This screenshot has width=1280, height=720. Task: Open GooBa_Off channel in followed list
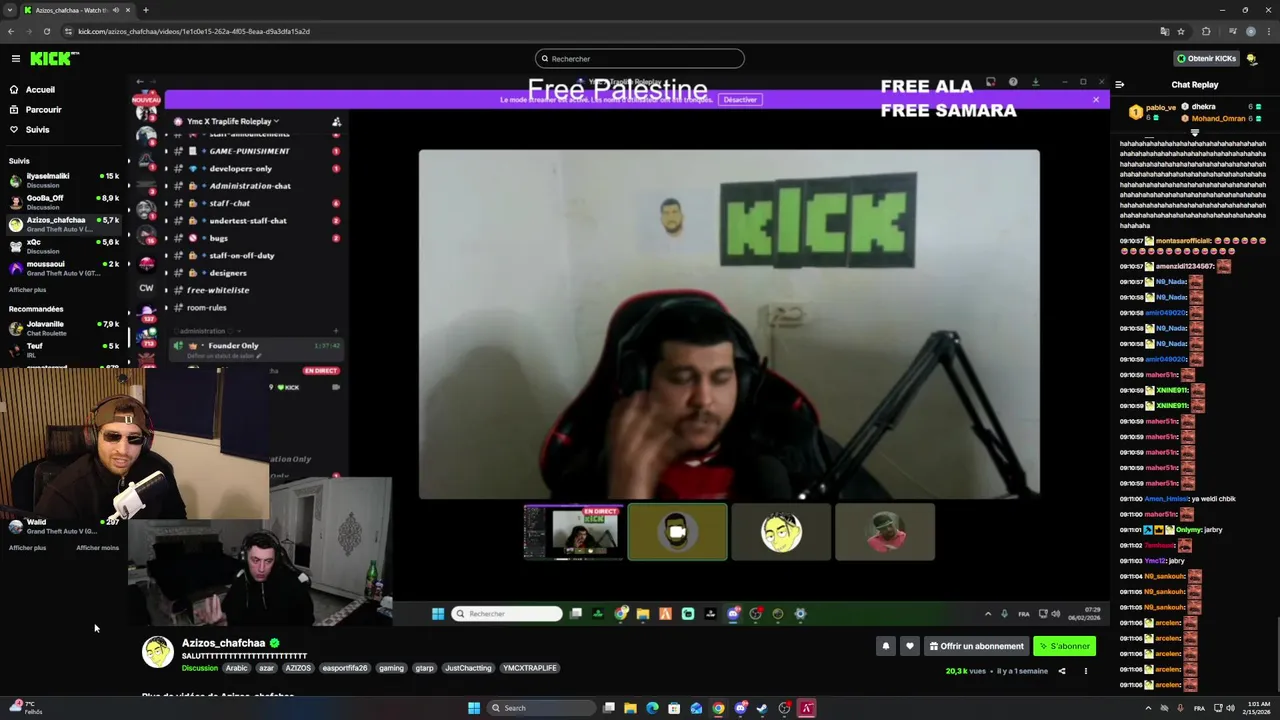click(62, 202)
